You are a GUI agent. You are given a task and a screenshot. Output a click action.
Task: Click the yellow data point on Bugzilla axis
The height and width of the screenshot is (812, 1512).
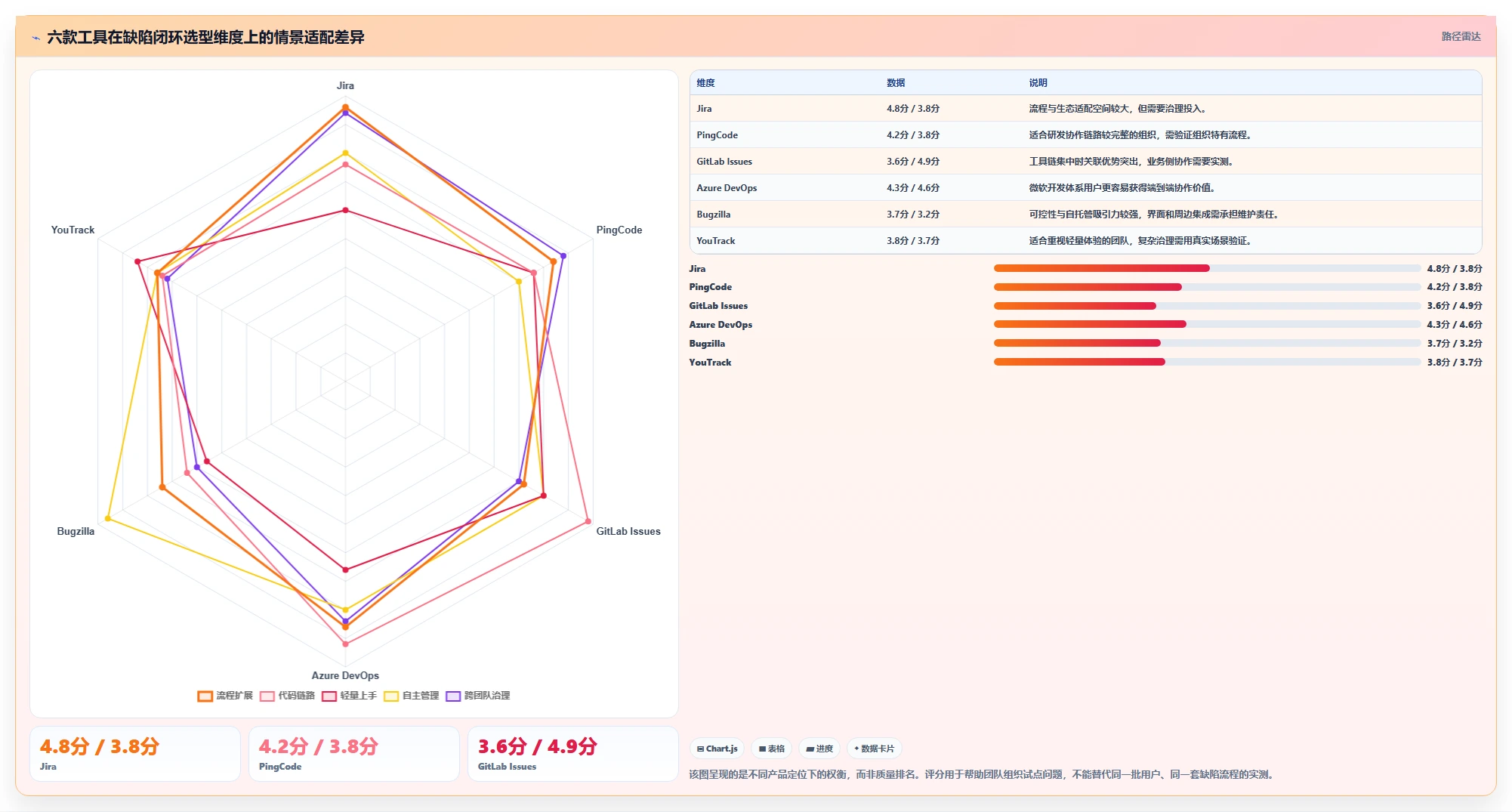point(108,518)
